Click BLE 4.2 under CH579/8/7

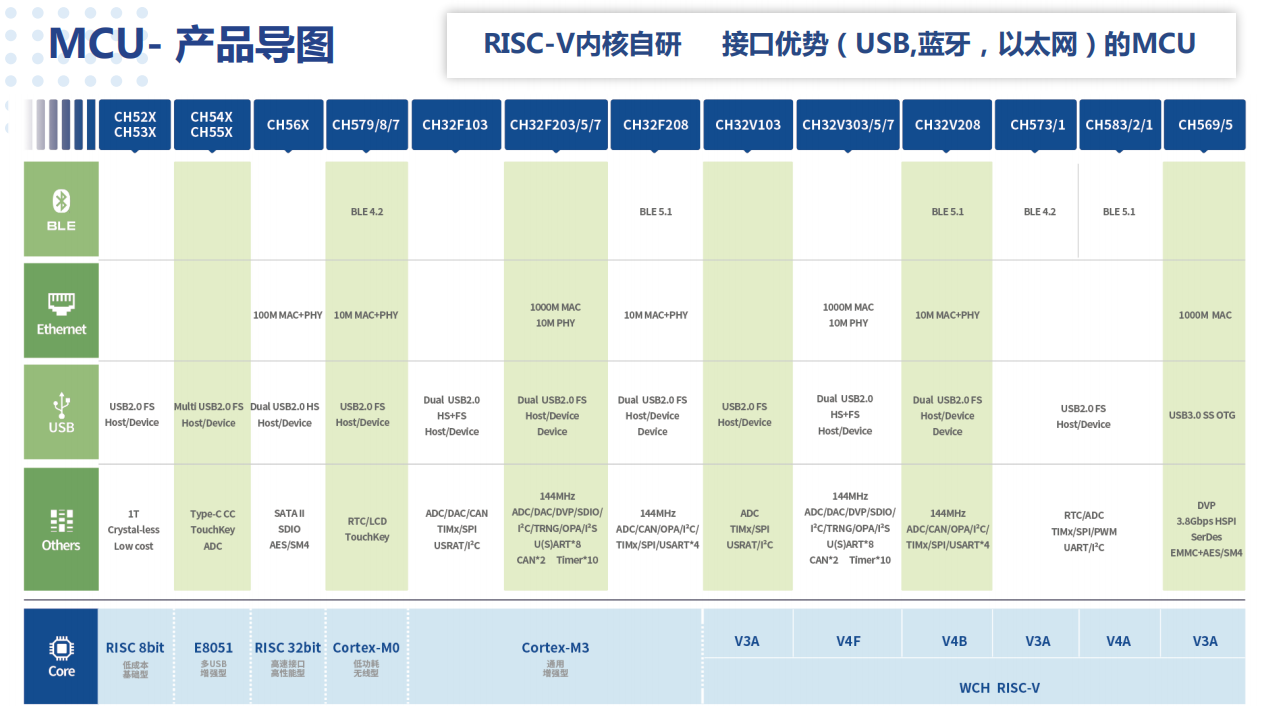tap(366, 212)
